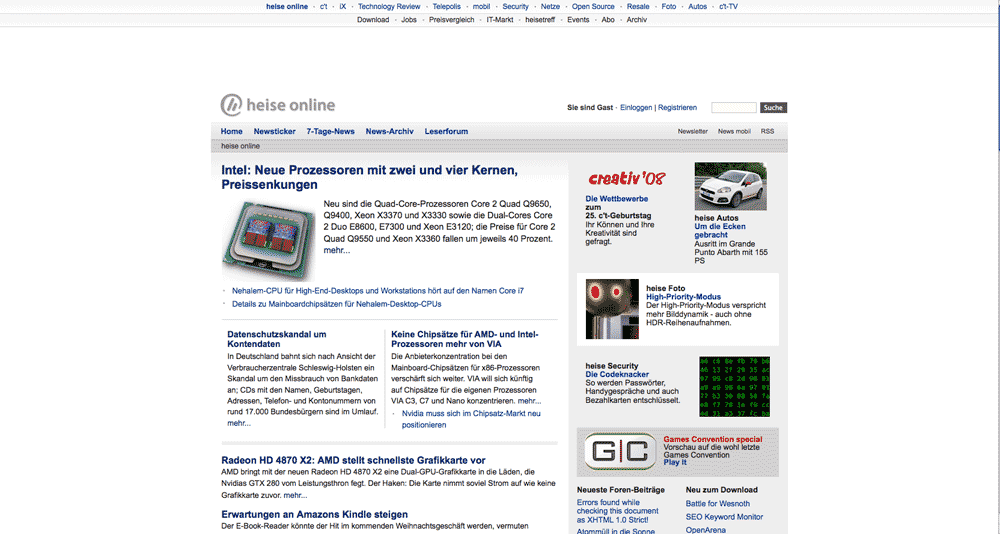Viewport: 1000px width, 534px height.
Task: Open Open Source in top navigation
Action: [593, 6]
